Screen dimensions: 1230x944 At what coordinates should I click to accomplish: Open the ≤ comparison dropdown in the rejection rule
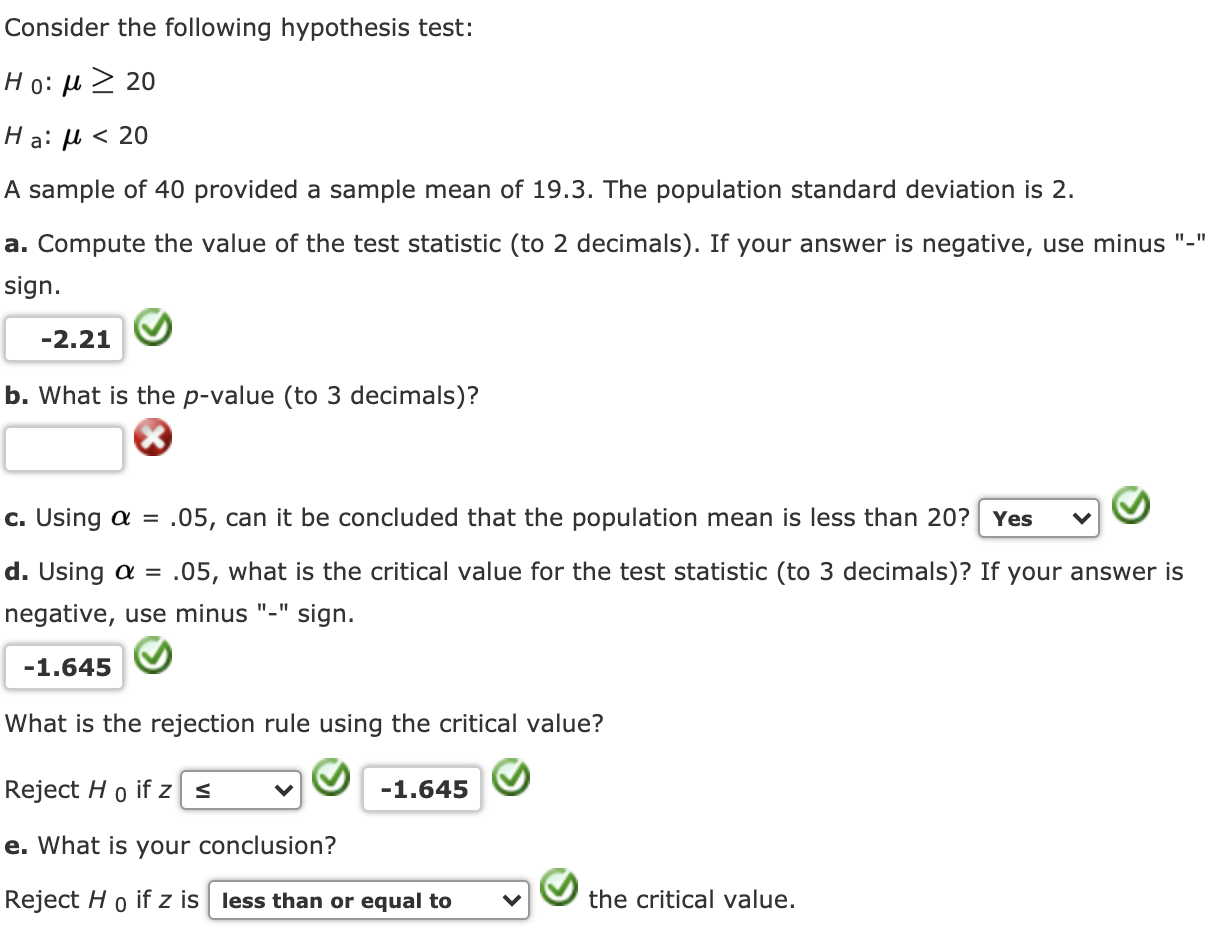click(240, 789)
